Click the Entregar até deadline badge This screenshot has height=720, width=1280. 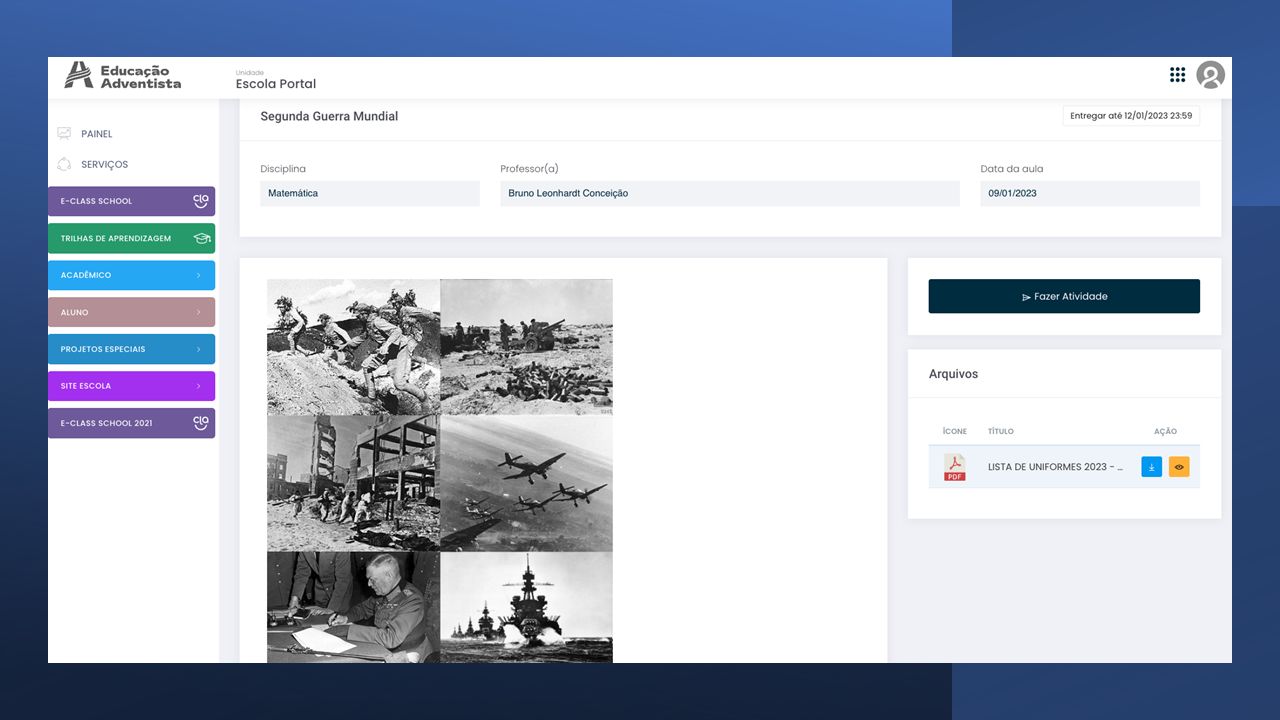coord(1131,116)
